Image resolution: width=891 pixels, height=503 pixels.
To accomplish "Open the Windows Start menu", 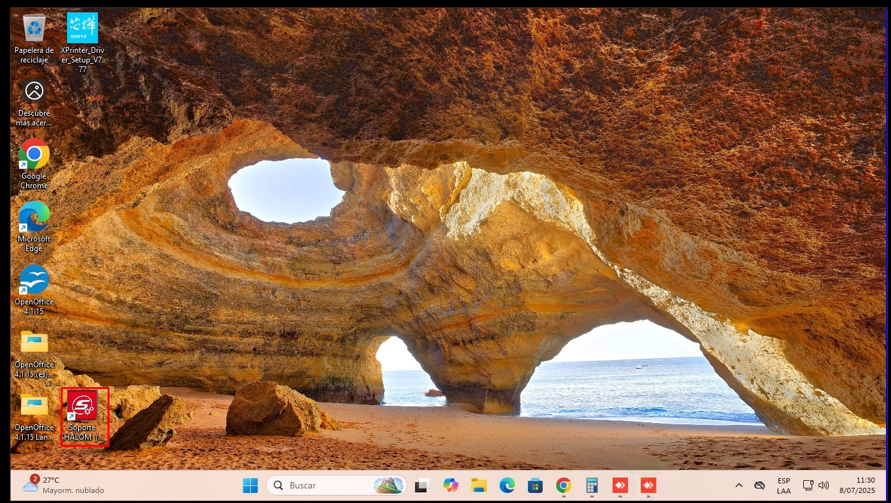I will (250, 486).
